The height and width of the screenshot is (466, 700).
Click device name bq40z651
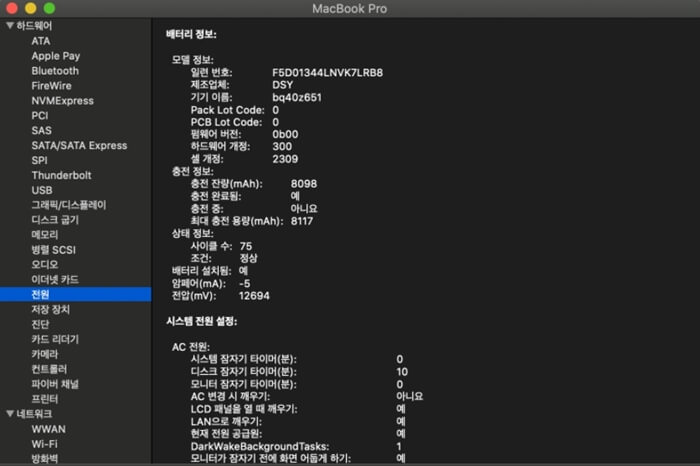(297, 97)
